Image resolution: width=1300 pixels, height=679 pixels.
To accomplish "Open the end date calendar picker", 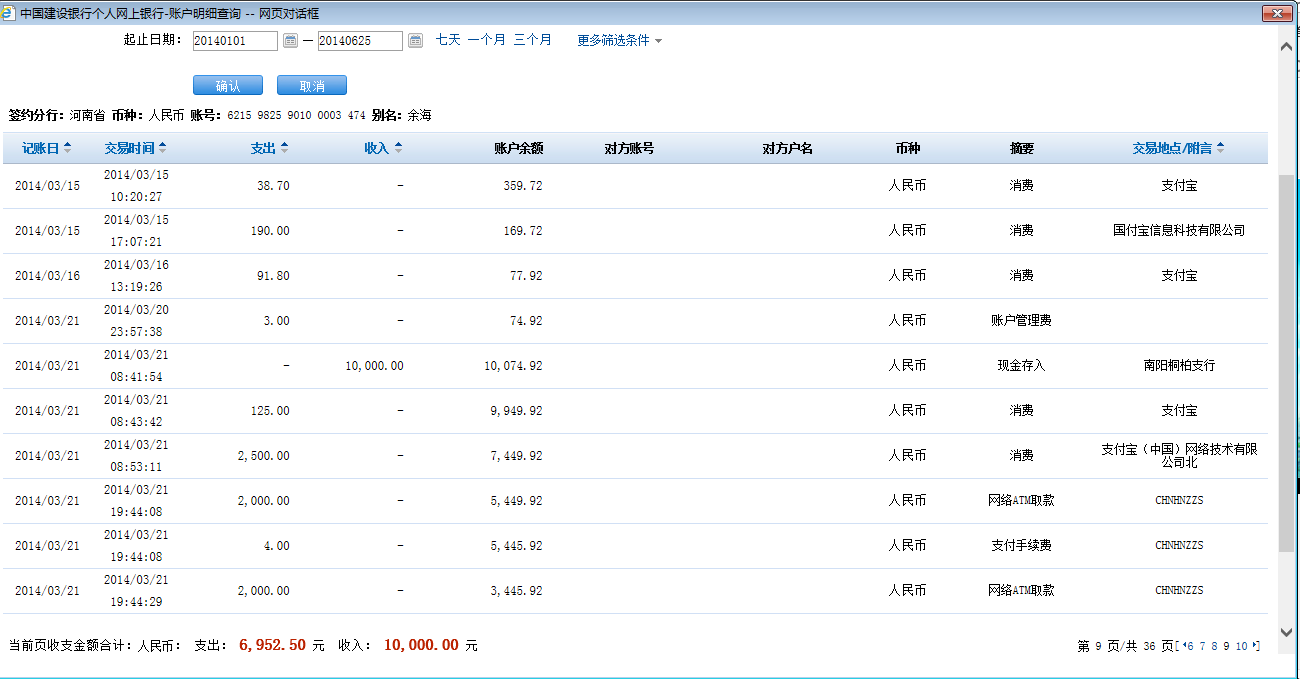I will point(416,41).
